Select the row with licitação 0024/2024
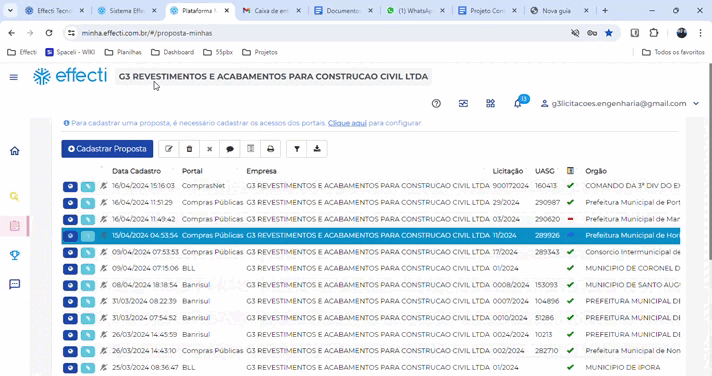Screen dimensions: 712x376 (371, 335)
